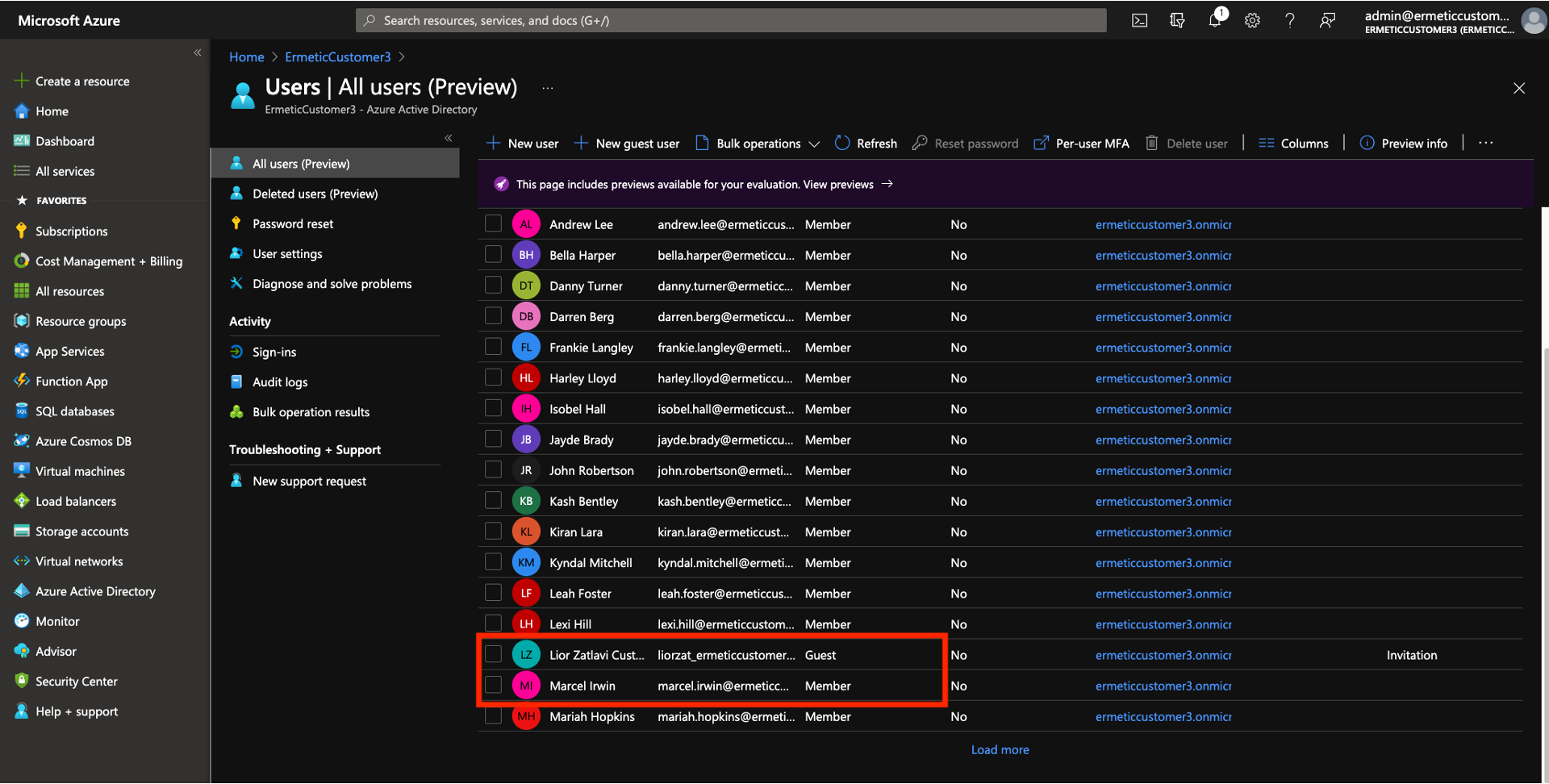Click New user button
This screenshot has width=1549, height=784.
coord(522,144)
